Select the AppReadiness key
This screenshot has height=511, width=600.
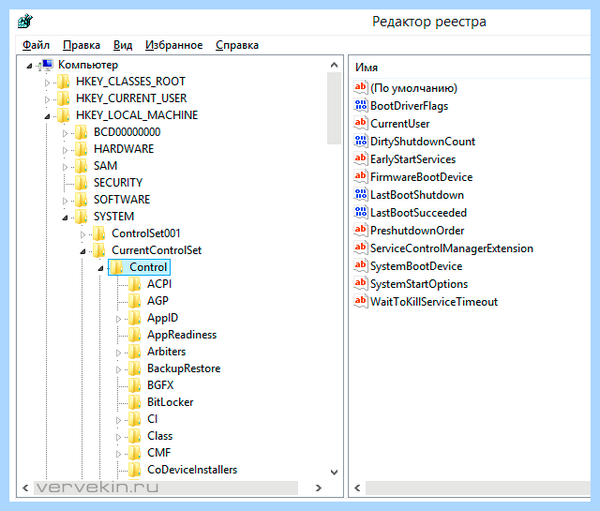[x=182, y=335]
